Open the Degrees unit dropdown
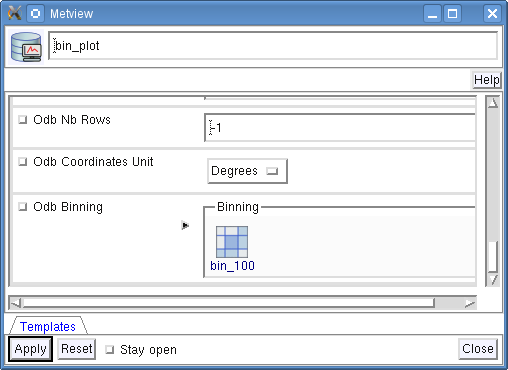The image size is (508, 370). pyautogui.click(x=247, y=171)
